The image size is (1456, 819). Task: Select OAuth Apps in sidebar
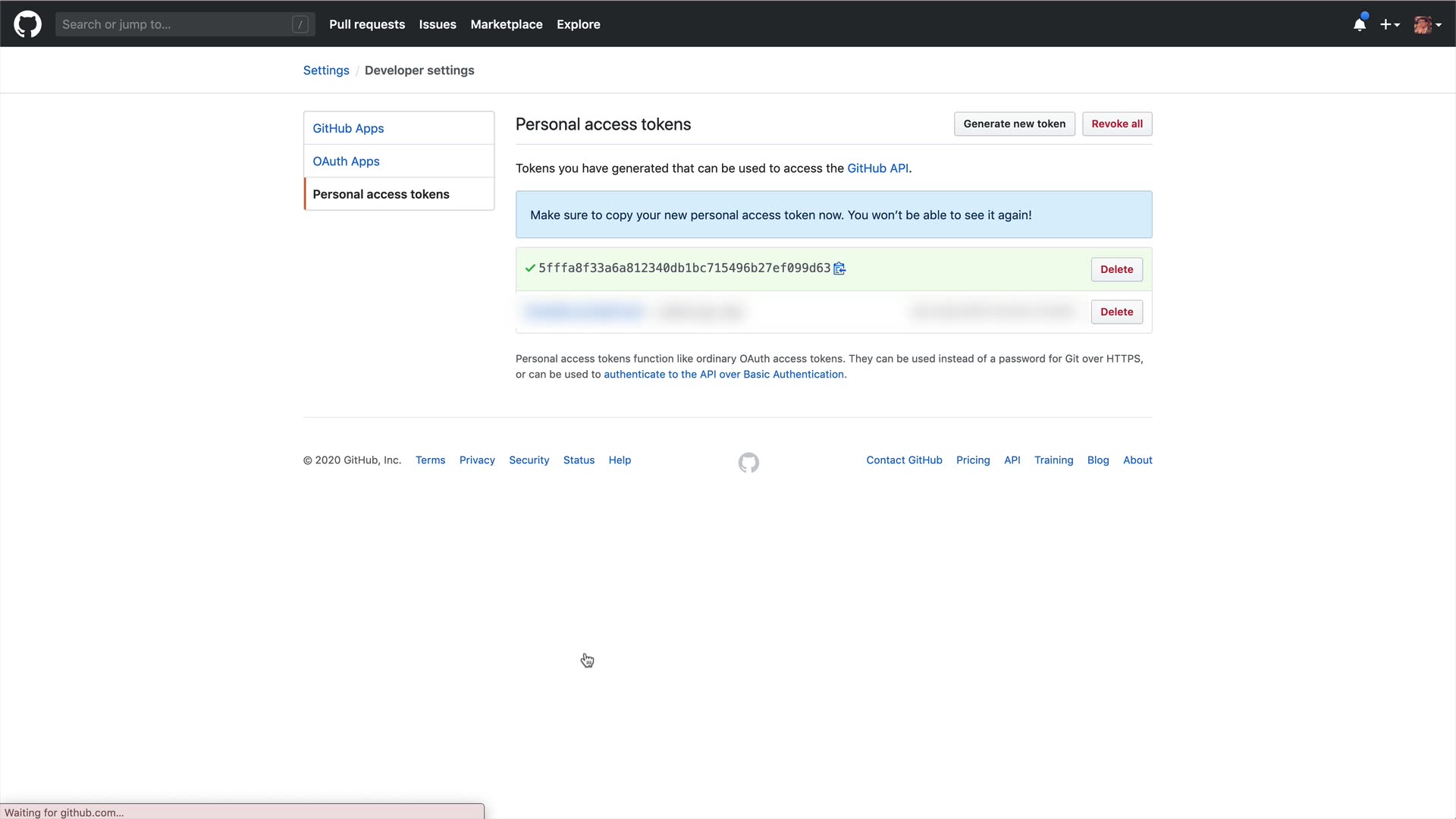click(x=346, y=162)
